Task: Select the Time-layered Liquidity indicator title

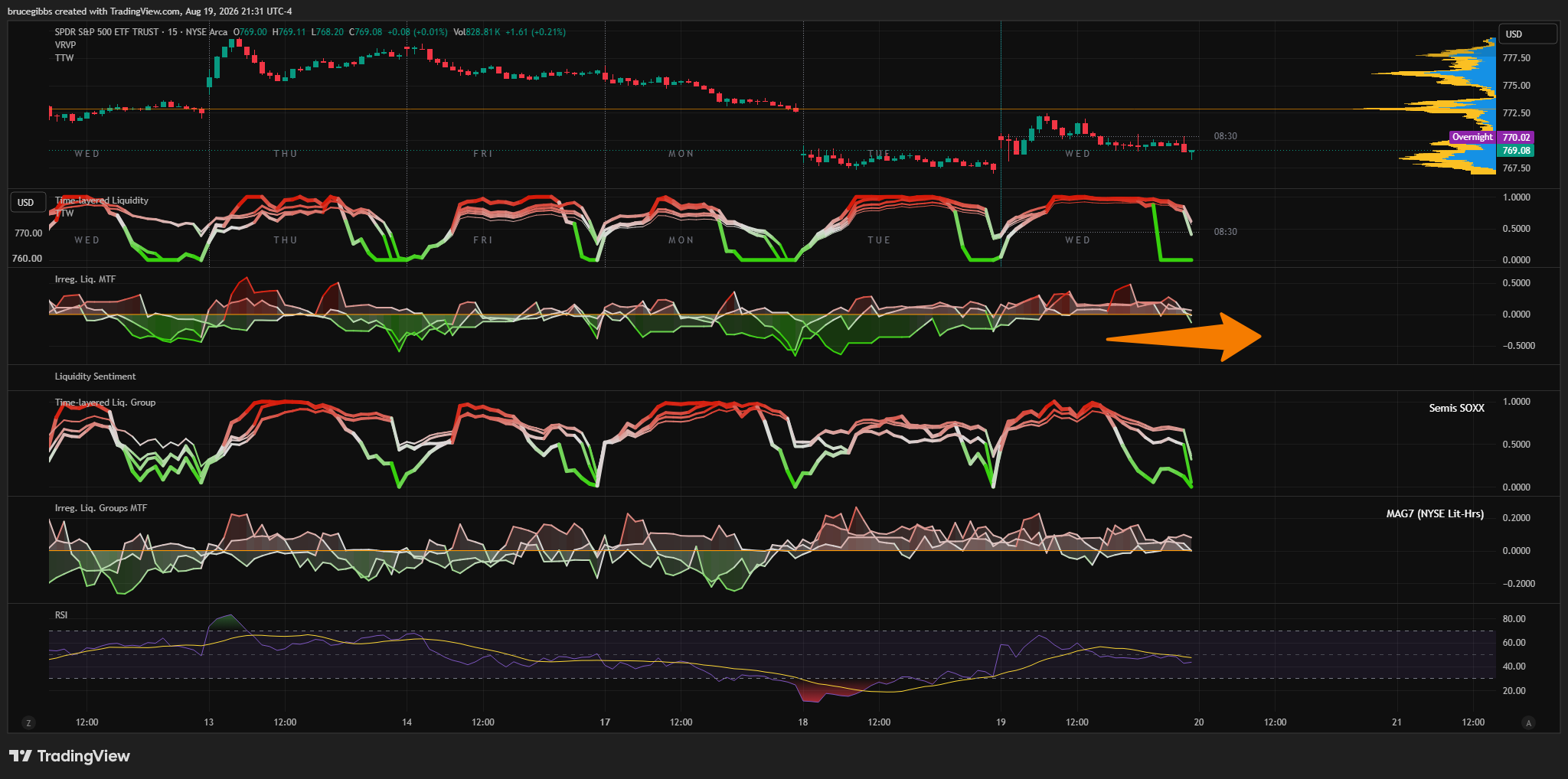Action: 102,200
